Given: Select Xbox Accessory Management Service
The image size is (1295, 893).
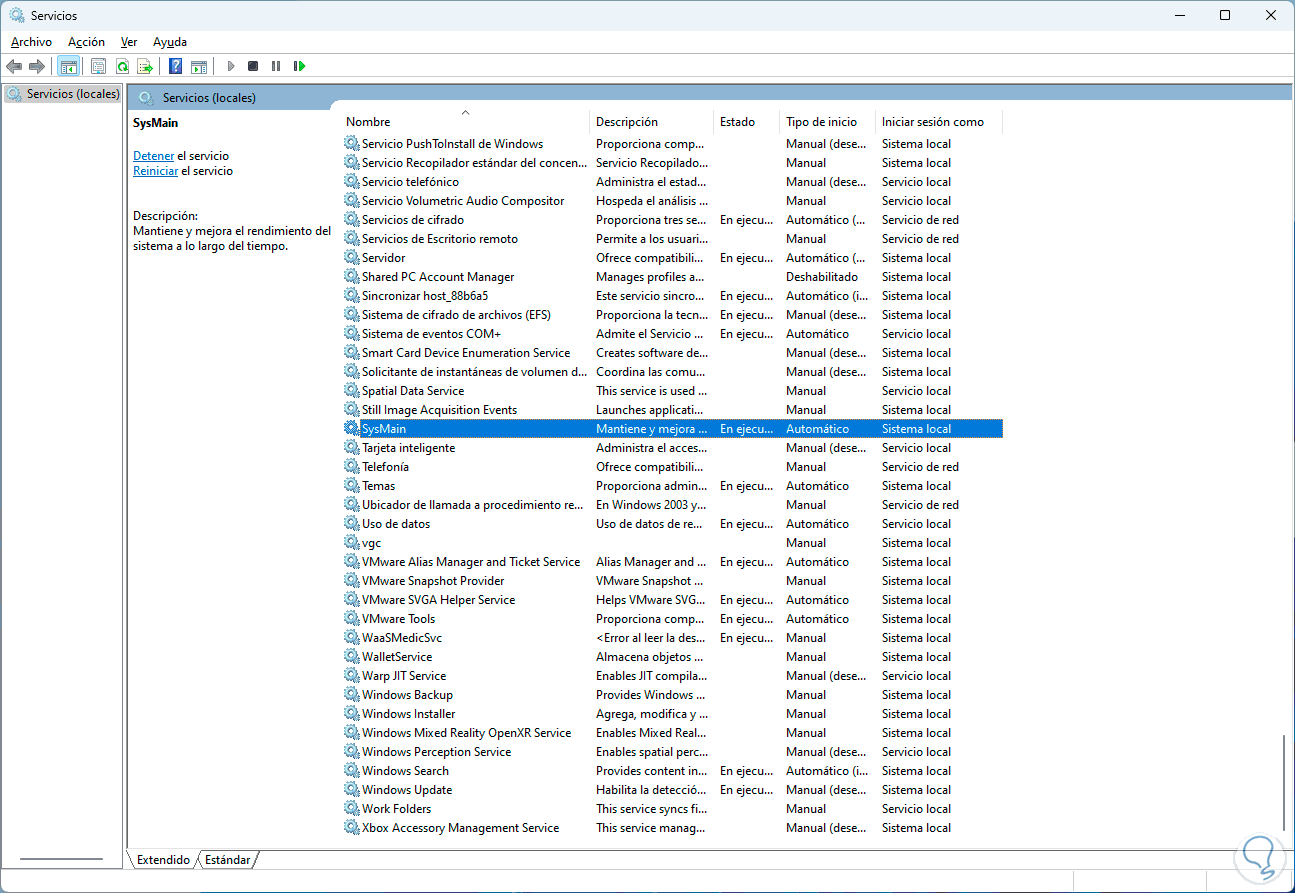Looking at the screenshot, I should [x=672, y=828].
